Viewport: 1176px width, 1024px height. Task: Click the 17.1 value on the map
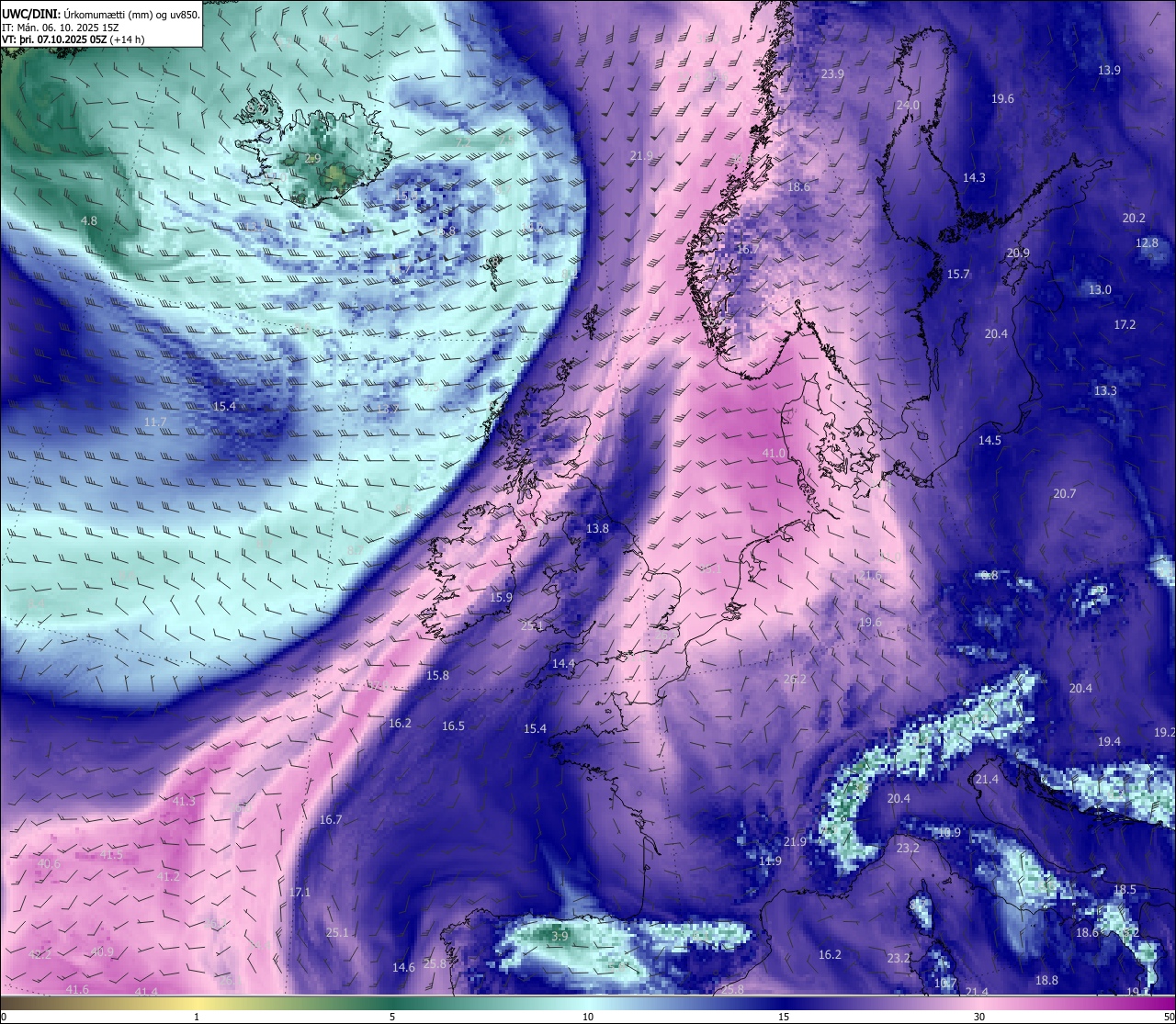[x=300, y=893]
